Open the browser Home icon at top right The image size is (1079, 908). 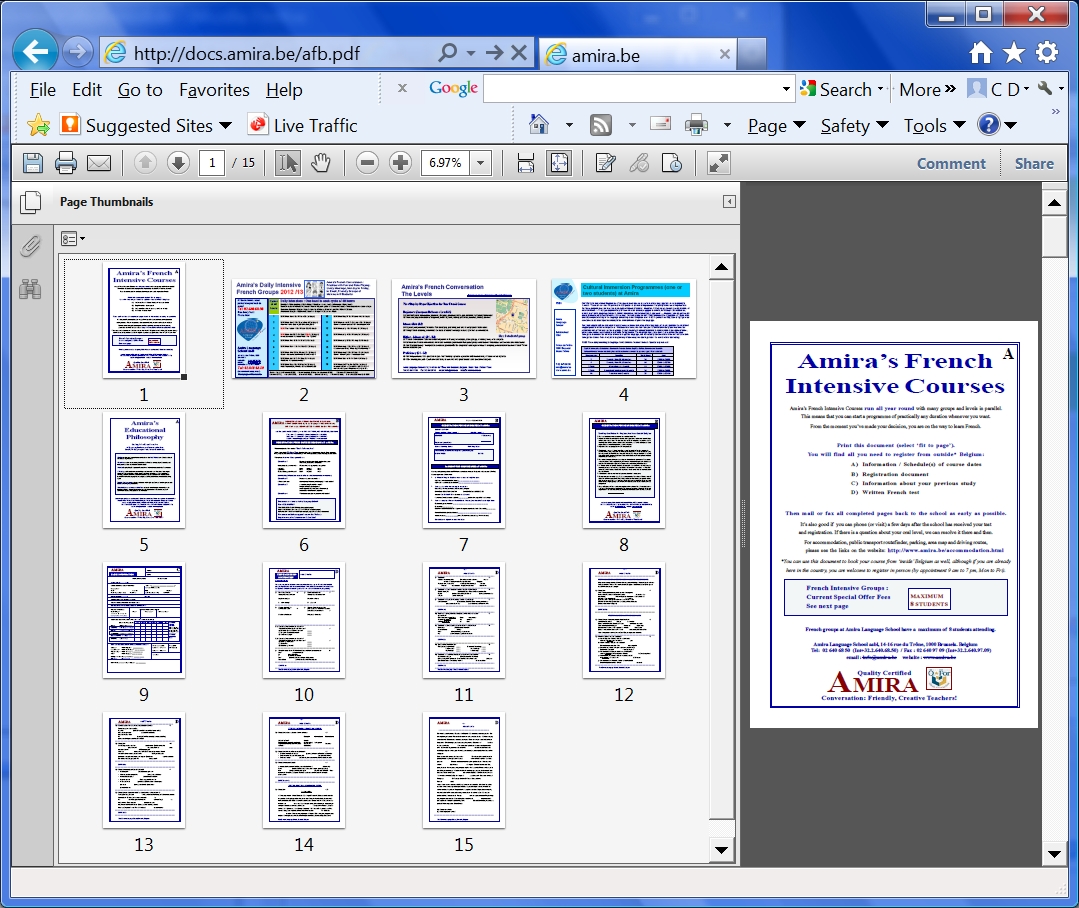pos(981,52)
